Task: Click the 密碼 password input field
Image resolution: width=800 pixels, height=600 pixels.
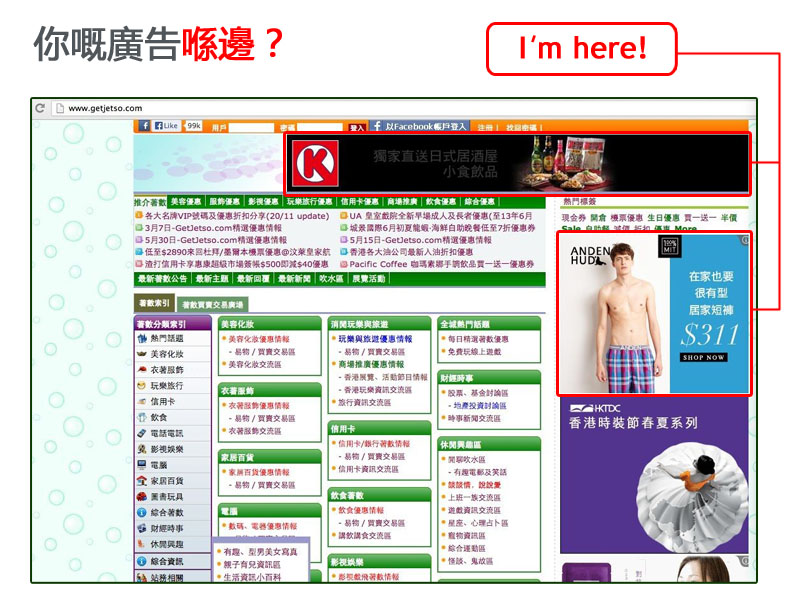Action: [320, 127]
